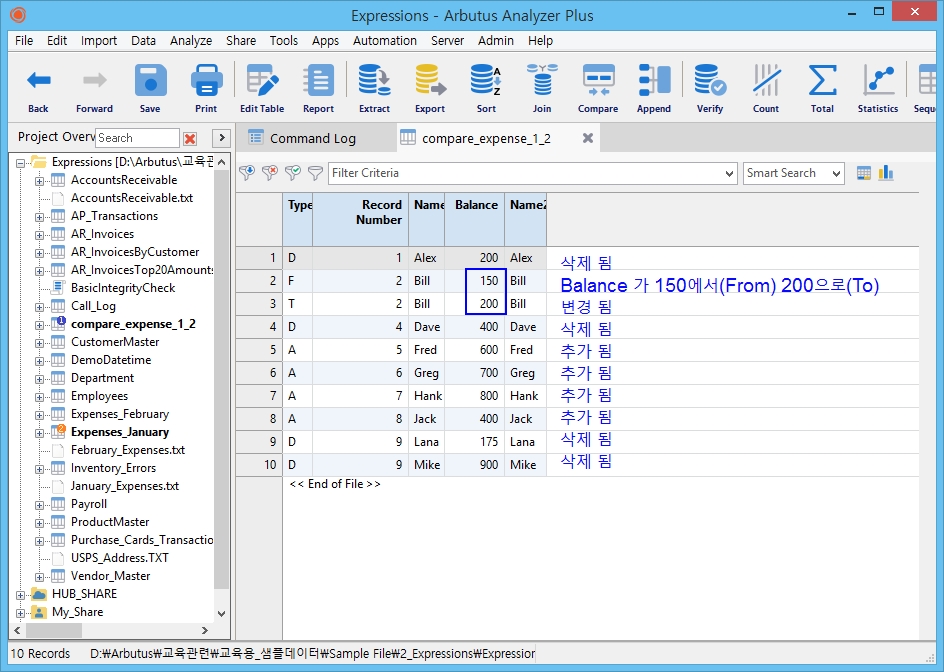Click the project tree horizontal scrollbar thumb
Viewport: 944px width, 672px height.
54,630
